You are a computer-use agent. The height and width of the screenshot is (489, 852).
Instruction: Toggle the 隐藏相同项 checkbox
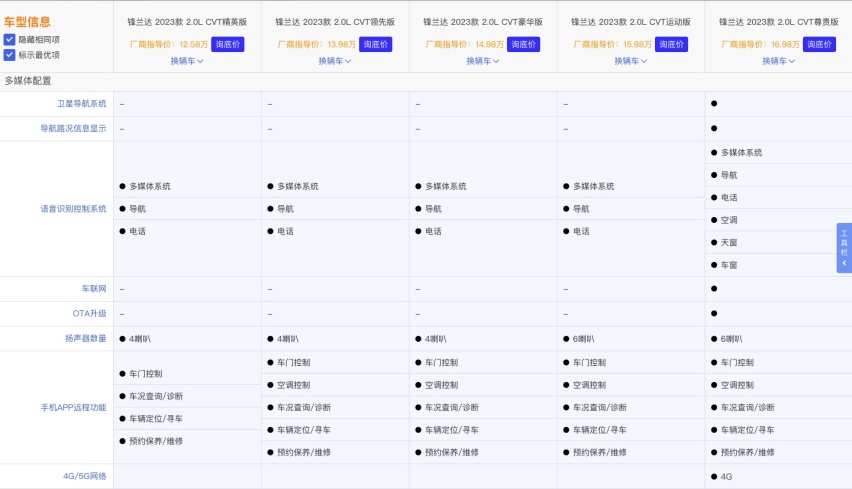click(x=9, y=39)
